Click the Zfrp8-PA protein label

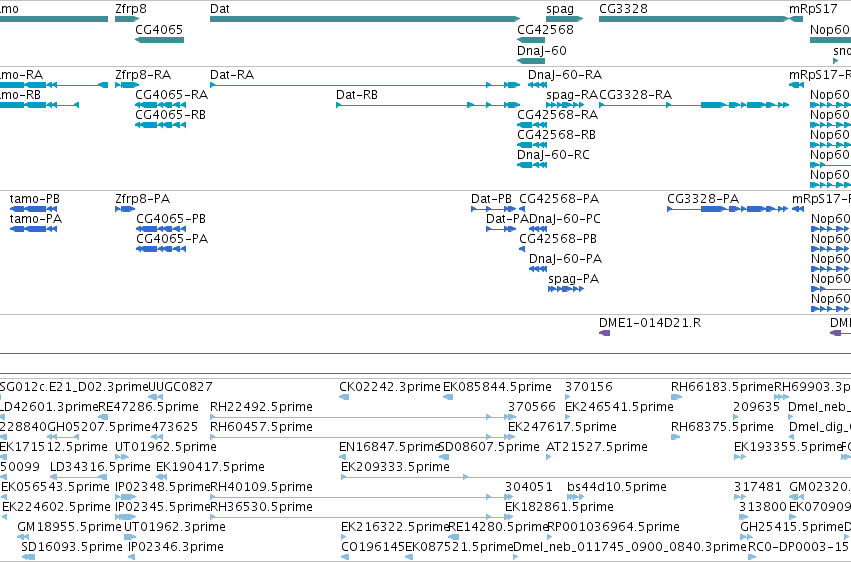tap(142, 199)
